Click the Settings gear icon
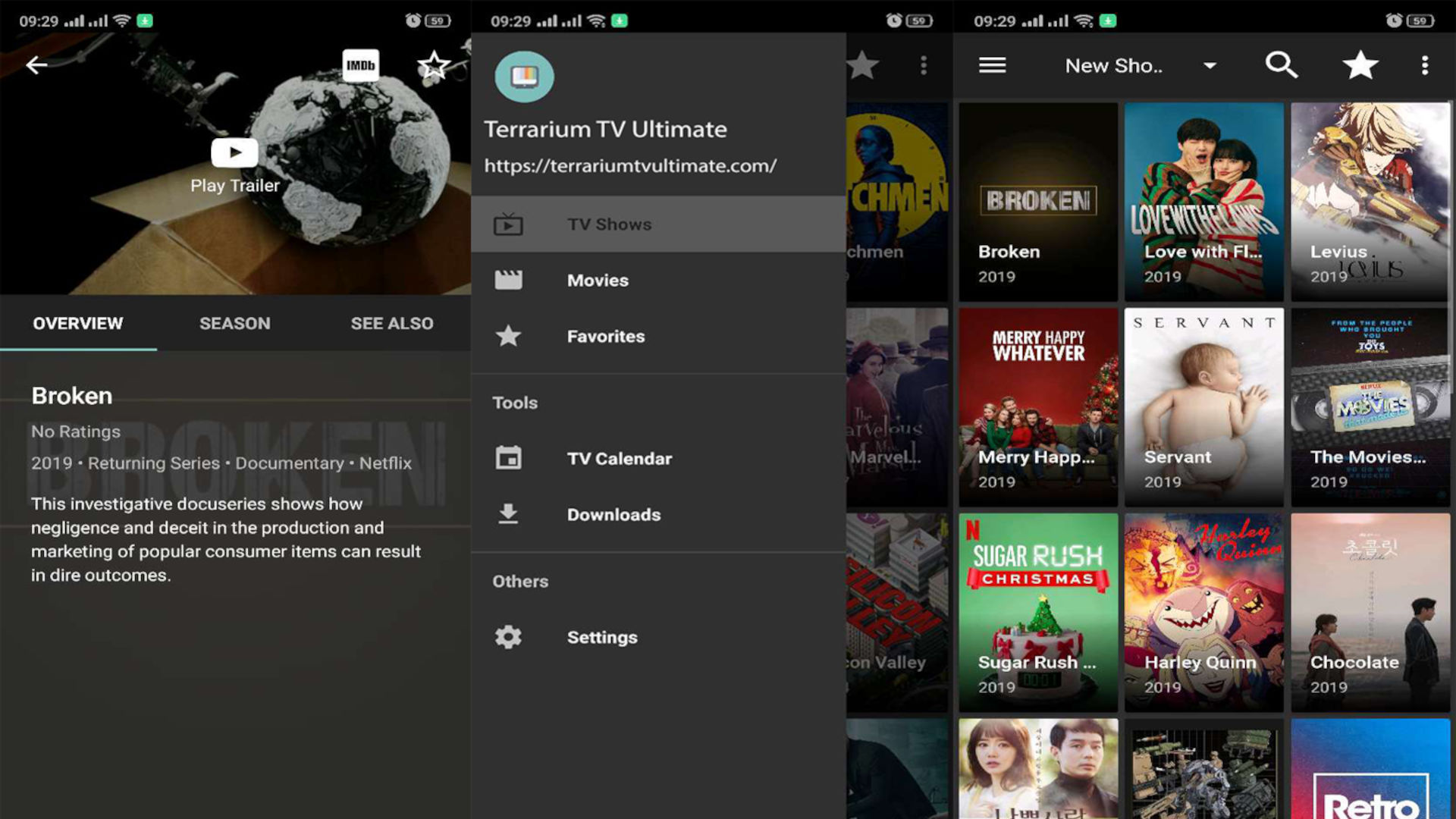 click(508, 637)
